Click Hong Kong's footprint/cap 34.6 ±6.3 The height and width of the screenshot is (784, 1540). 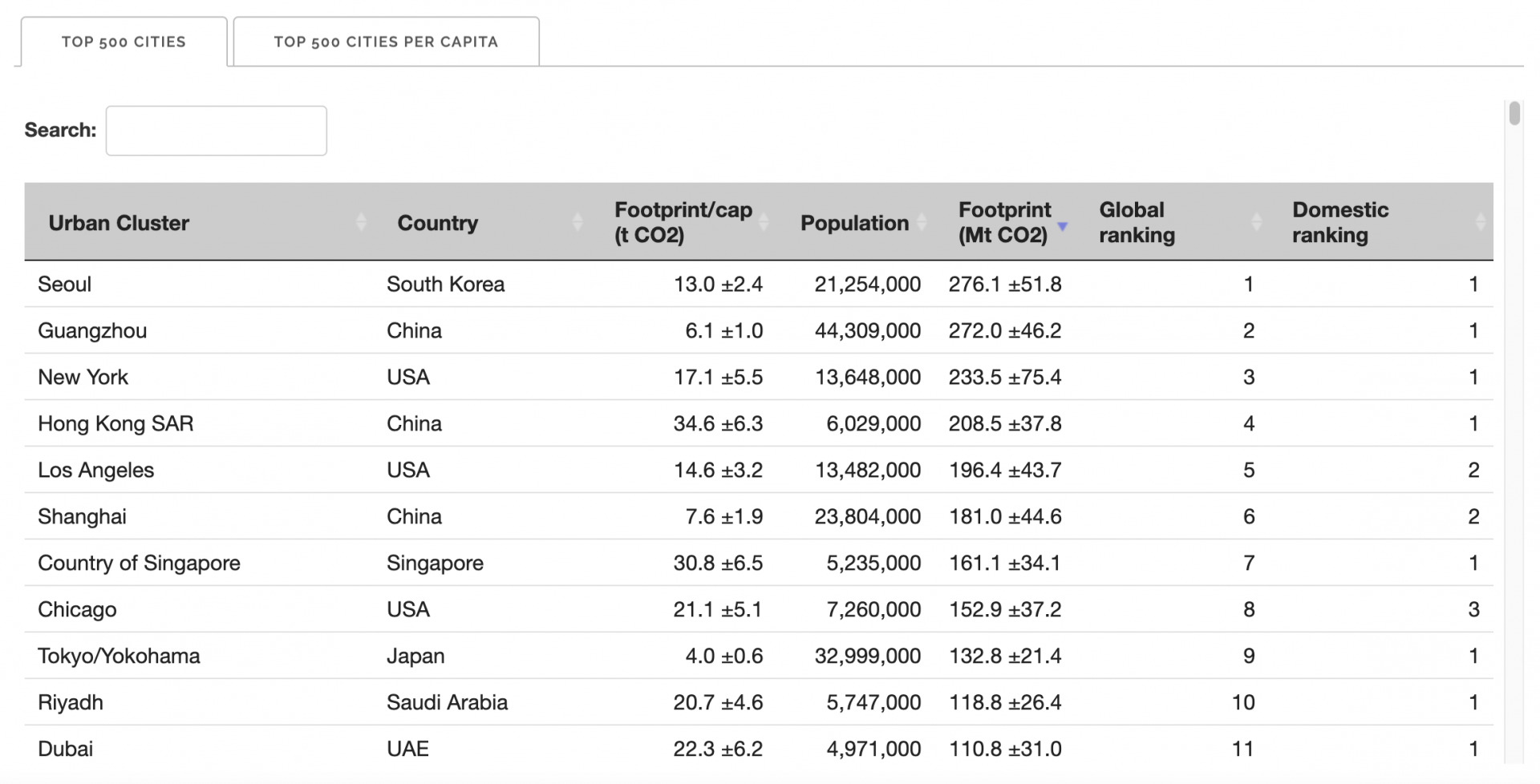coord(718,423)
